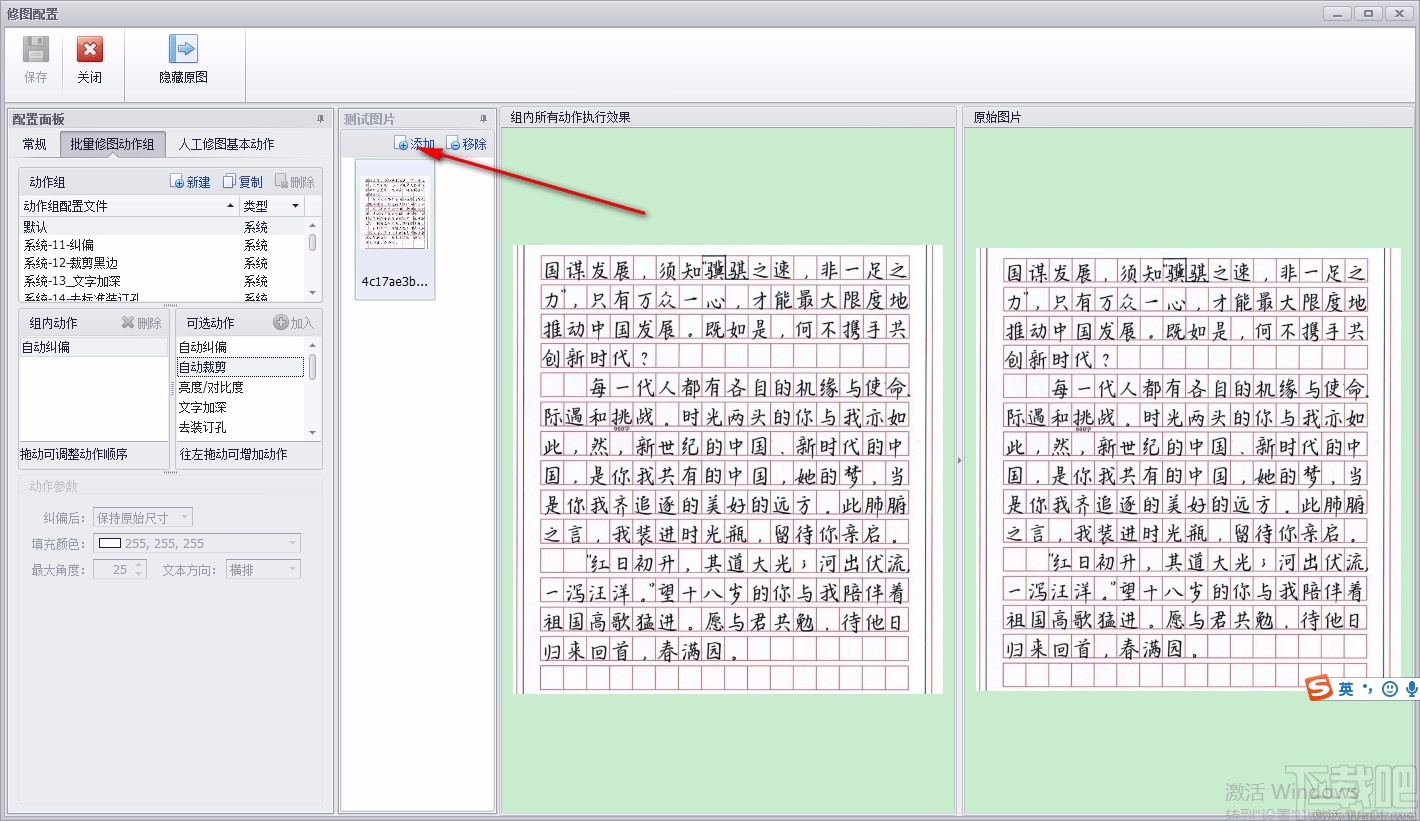Select 亮度/对比度 in the 可选动作 list
Viewport: 1420px width, 821px height.
coord(240,387)
